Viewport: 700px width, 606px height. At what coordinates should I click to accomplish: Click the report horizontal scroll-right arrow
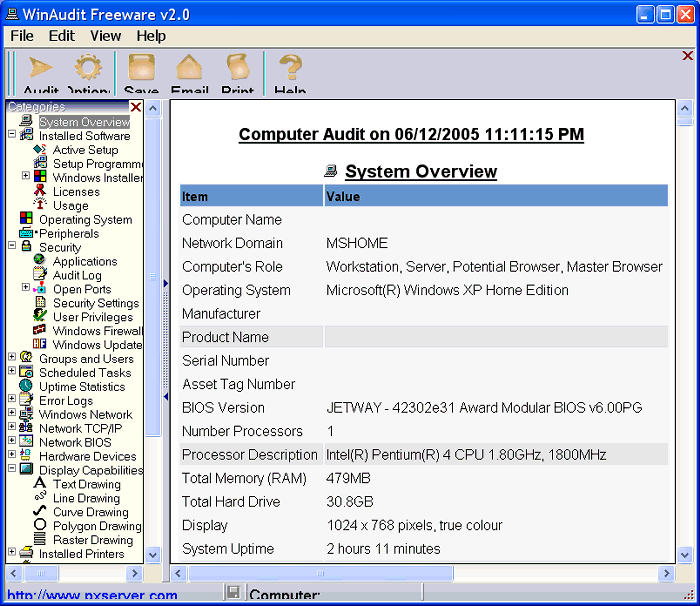pos(667,573)
